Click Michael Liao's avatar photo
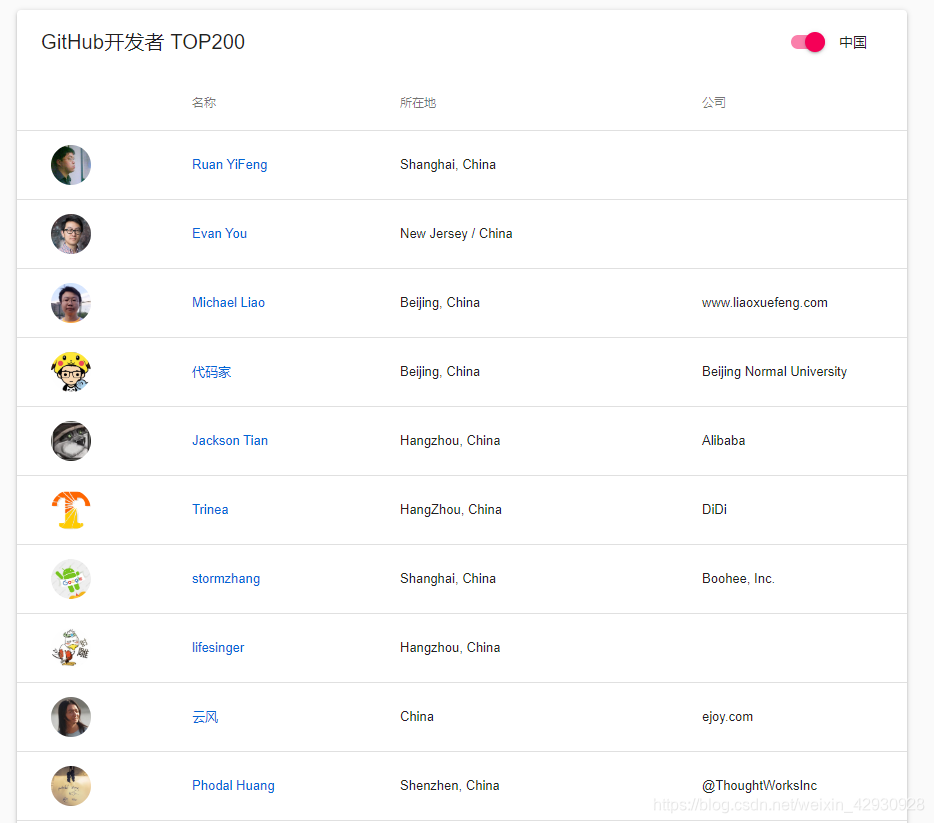Screen dimensions: 934x823 (x=71, y=303)
